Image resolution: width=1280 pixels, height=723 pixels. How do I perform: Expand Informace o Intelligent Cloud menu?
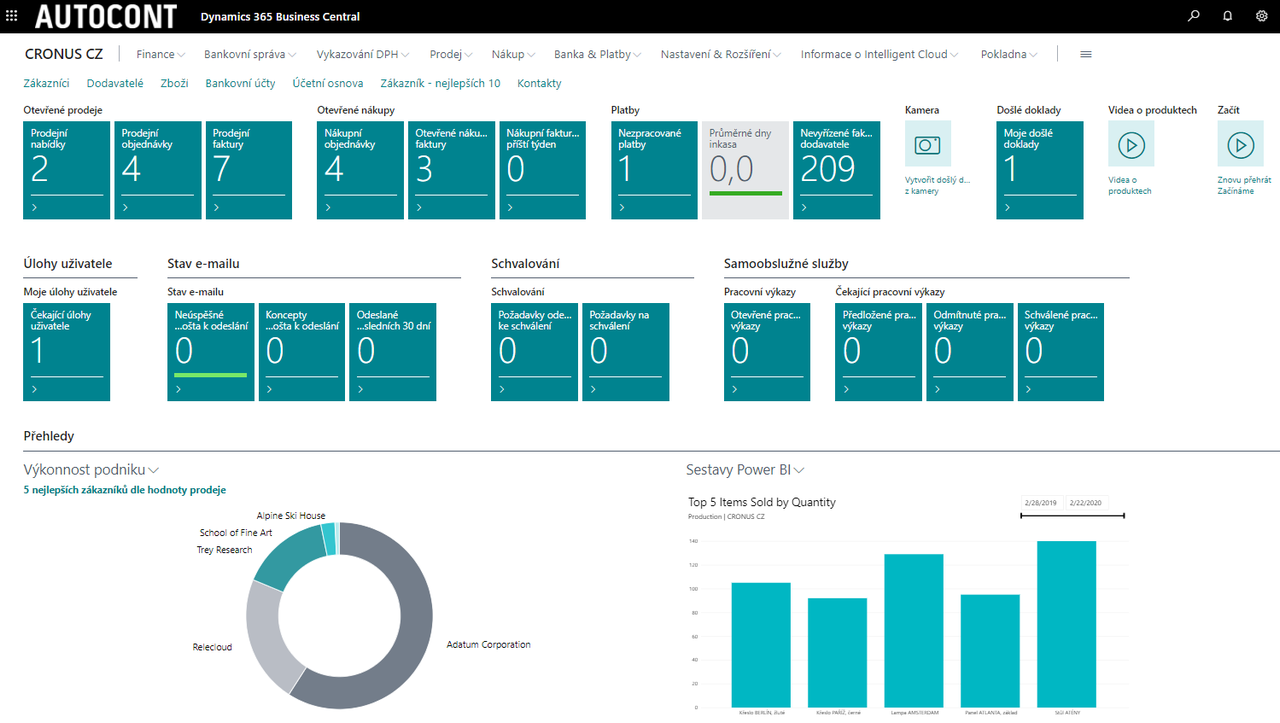880,54
